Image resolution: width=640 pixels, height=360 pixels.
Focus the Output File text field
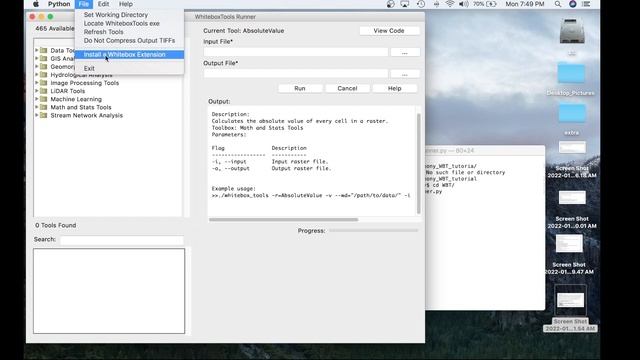[296, 74]
